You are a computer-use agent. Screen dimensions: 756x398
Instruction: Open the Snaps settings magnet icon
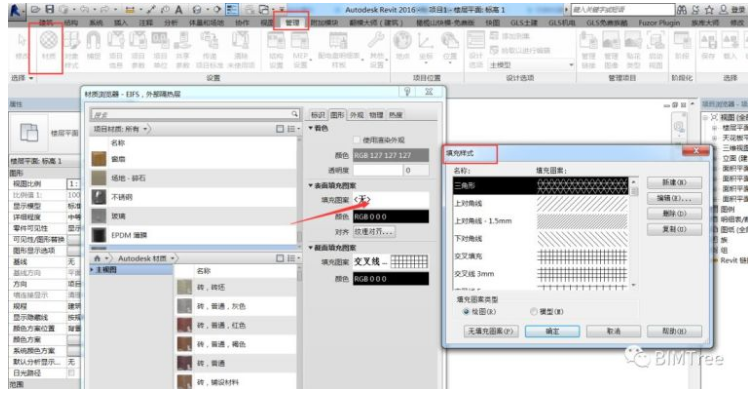[x=93, y=46]
